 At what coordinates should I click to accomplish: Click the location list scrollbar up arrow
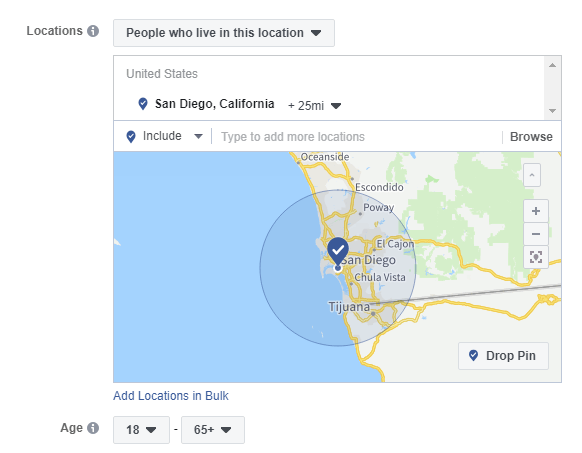point(552,65)
